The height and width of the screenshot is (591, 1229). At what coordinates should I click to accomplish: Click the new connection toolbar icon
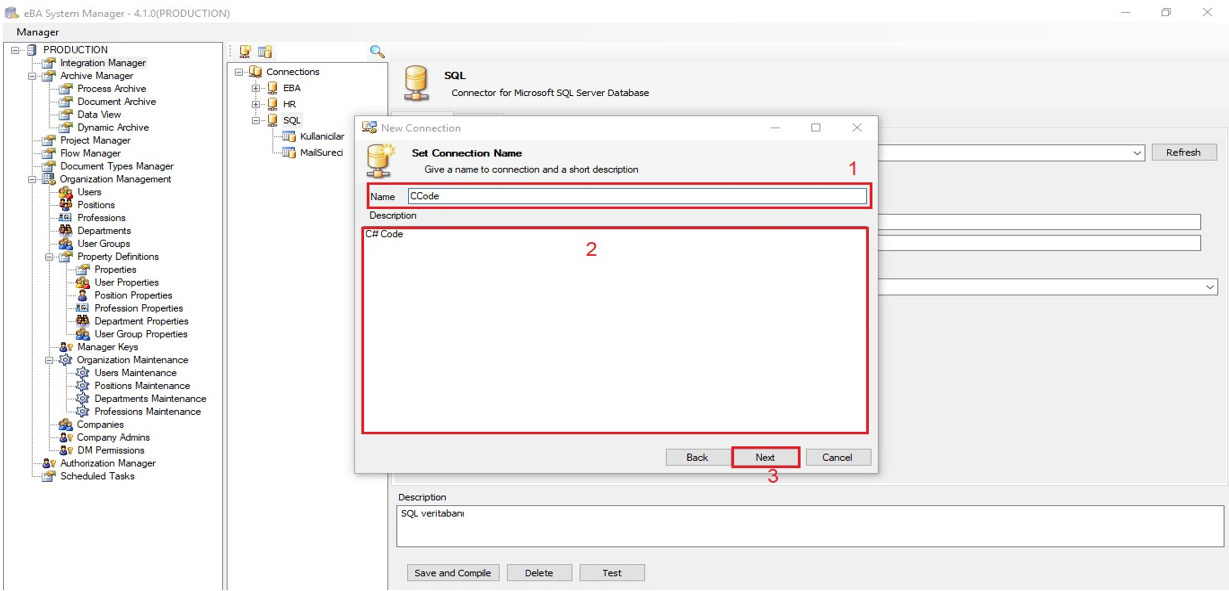click(245, 51)
